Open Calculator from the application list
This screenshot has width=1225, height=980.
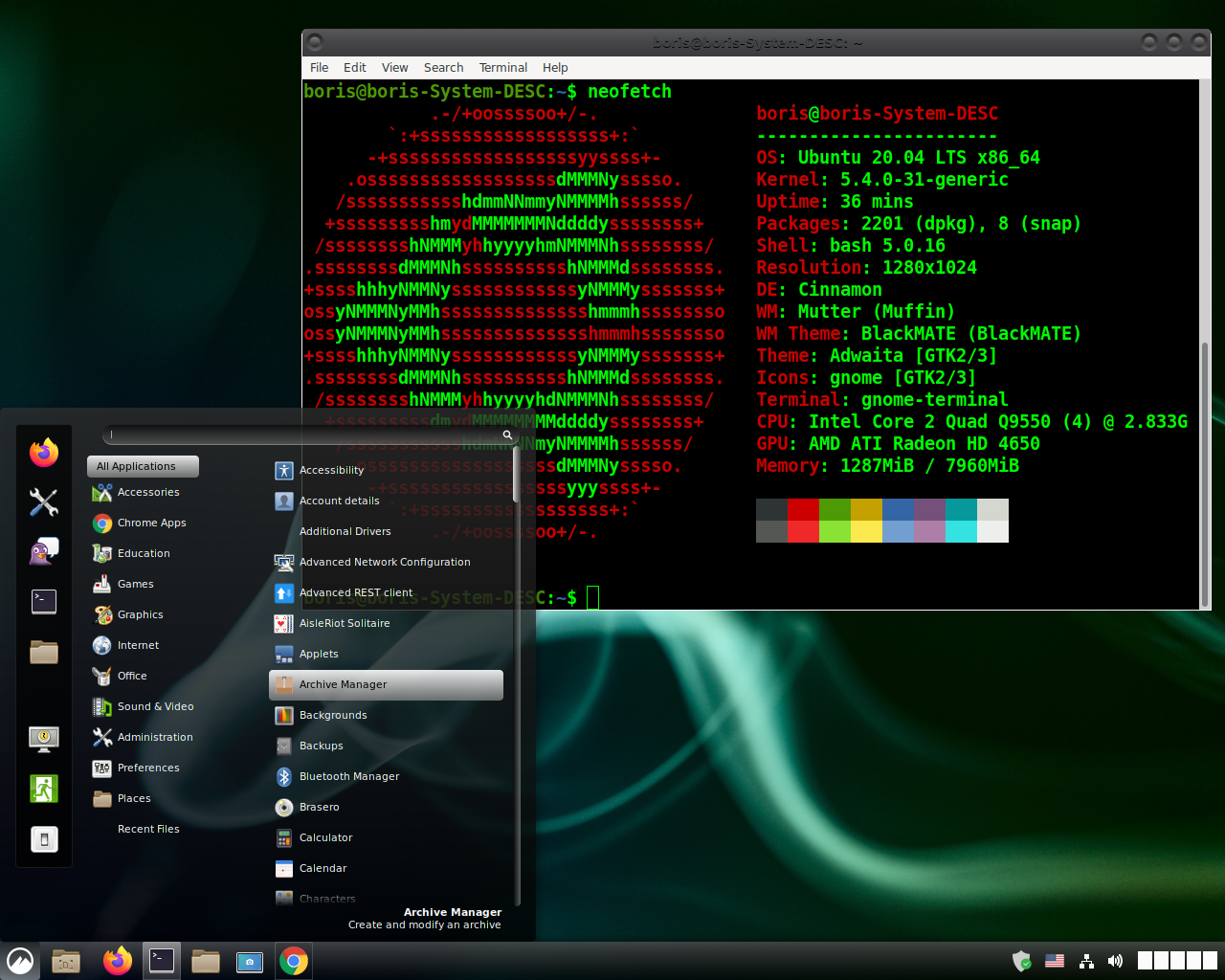point(388,837)
